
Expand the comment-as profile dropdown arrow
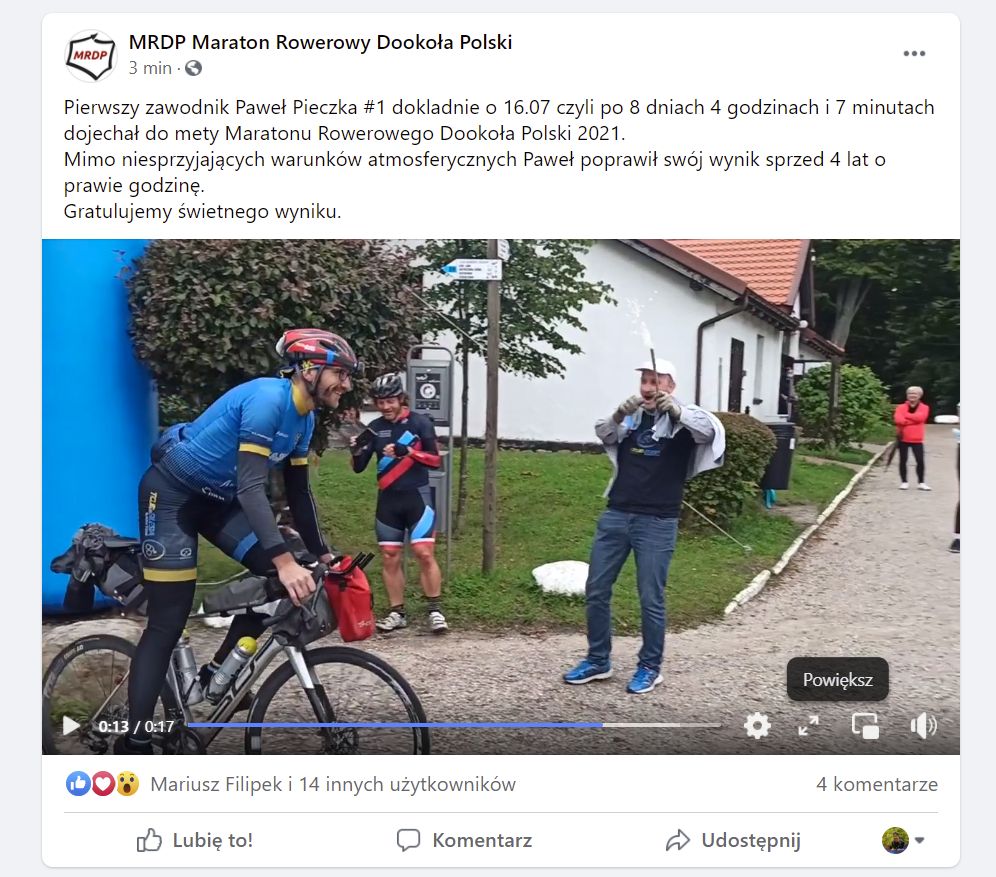tap(919, 841)
